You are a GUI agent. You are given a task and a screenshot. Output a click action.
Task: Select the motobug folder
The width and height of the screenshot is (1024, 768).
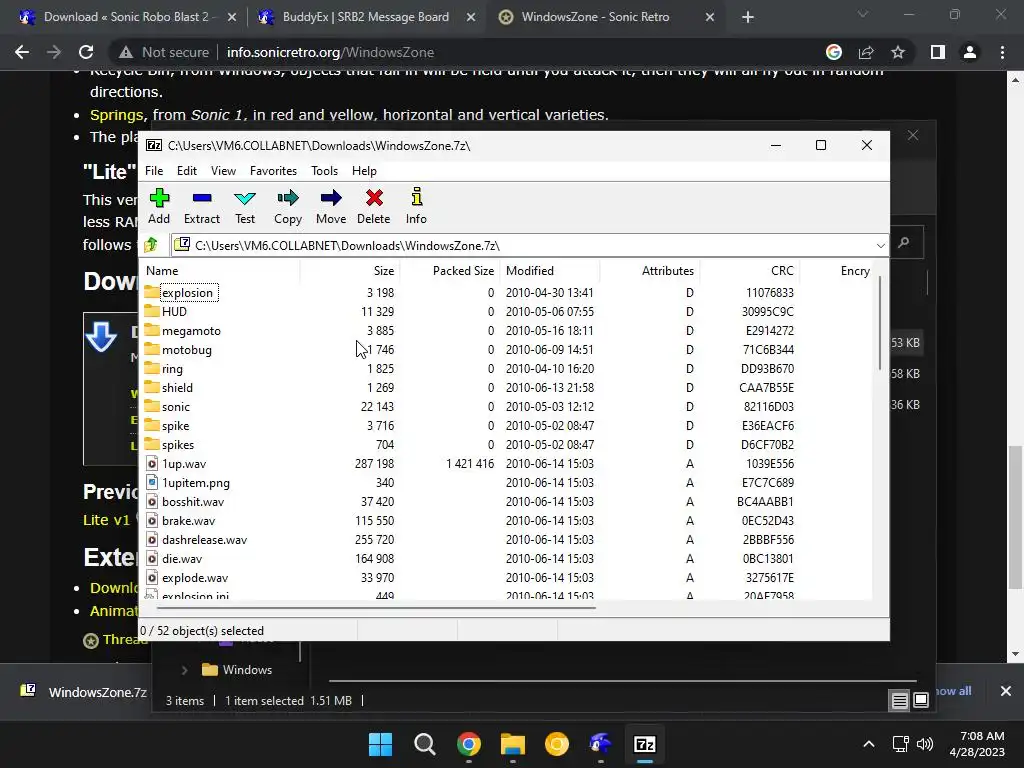pos(186,349)
